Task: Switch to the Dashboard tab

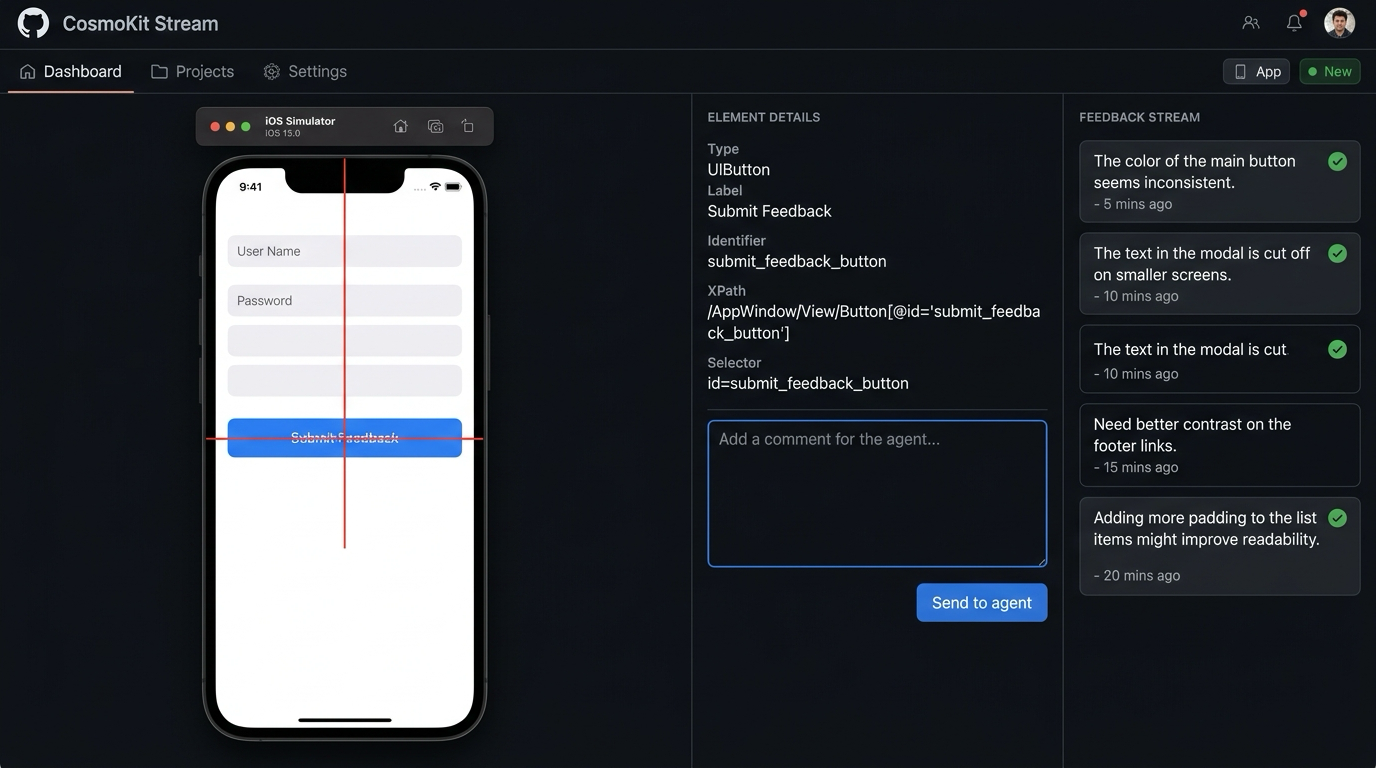Action: tap(71, 72)
